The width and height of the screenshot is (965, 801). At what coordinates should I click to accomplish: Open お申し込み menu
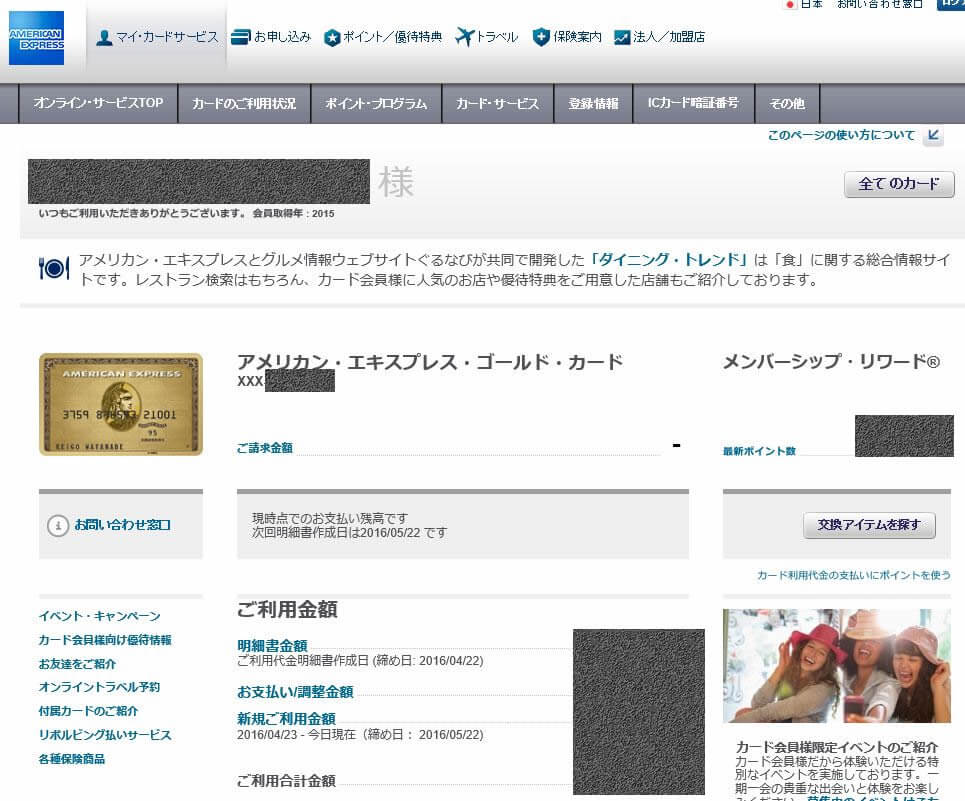click(x=271, y=37)
